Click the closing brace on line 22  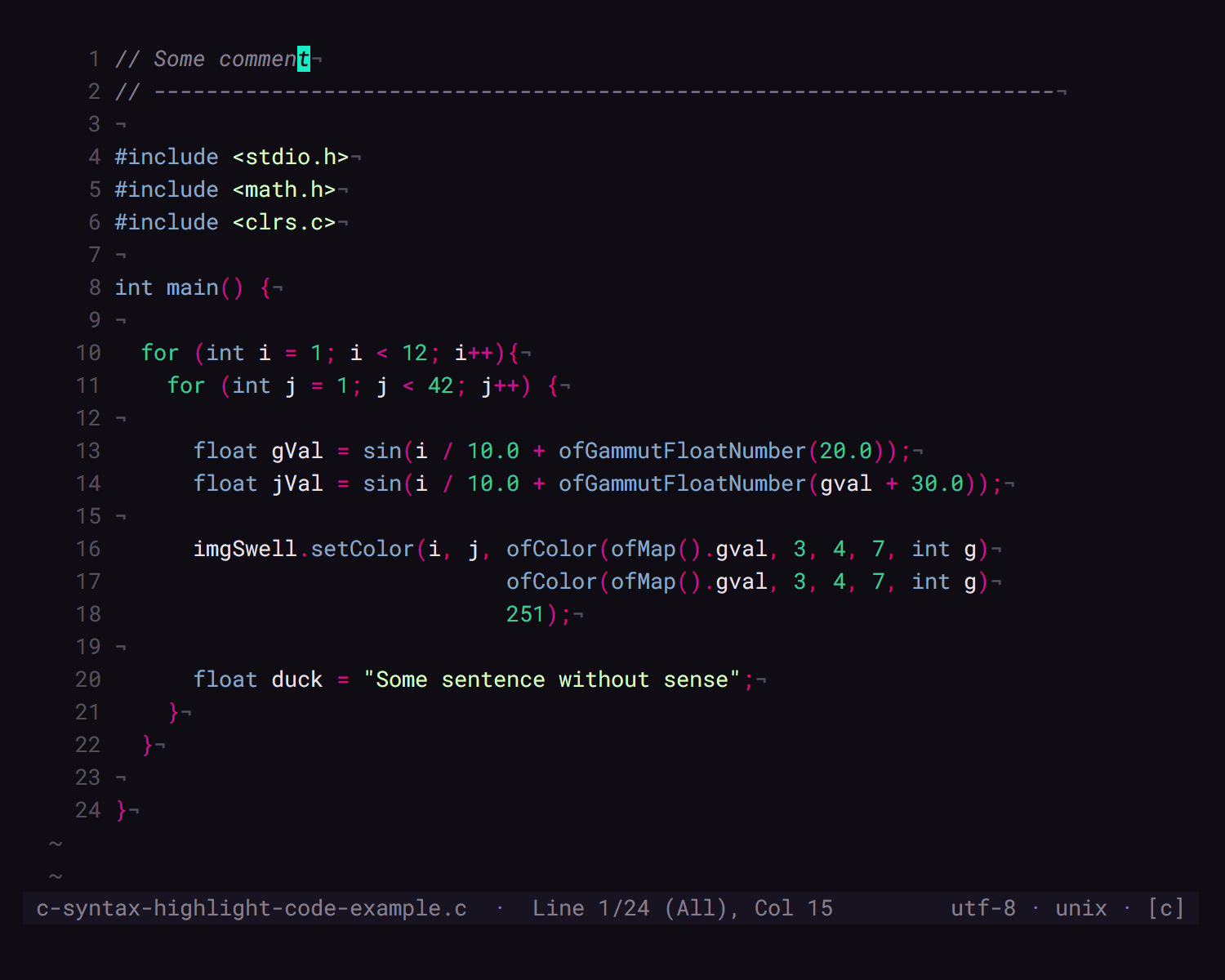click(146, 744)
